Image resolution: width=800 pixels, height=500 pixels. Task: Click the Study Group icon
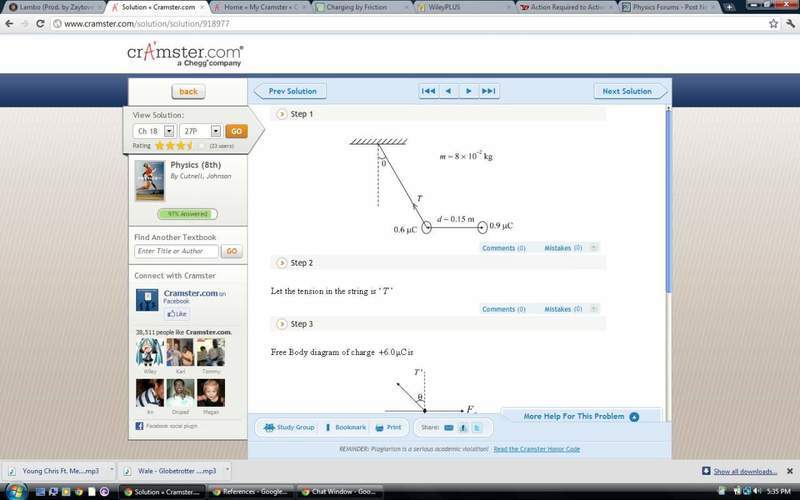269,428
